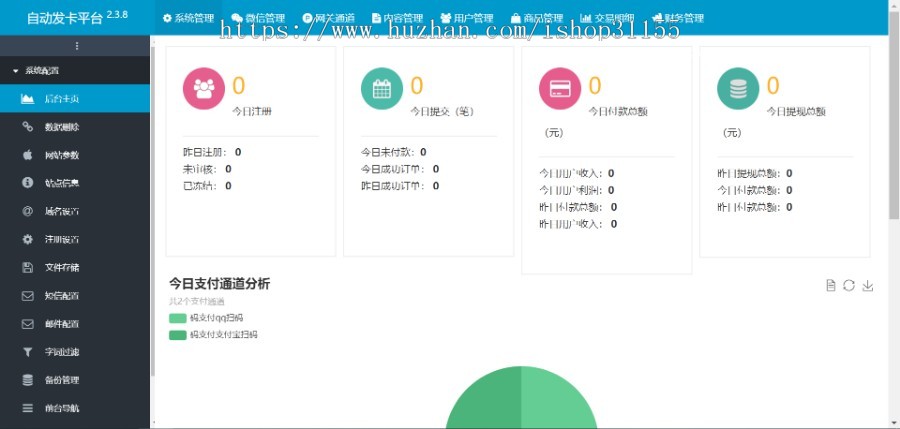The height and width of the screenshot is (429, 900).
Task: Click the 自动发卡平台 title logo
Action: [x=77, y=17]
